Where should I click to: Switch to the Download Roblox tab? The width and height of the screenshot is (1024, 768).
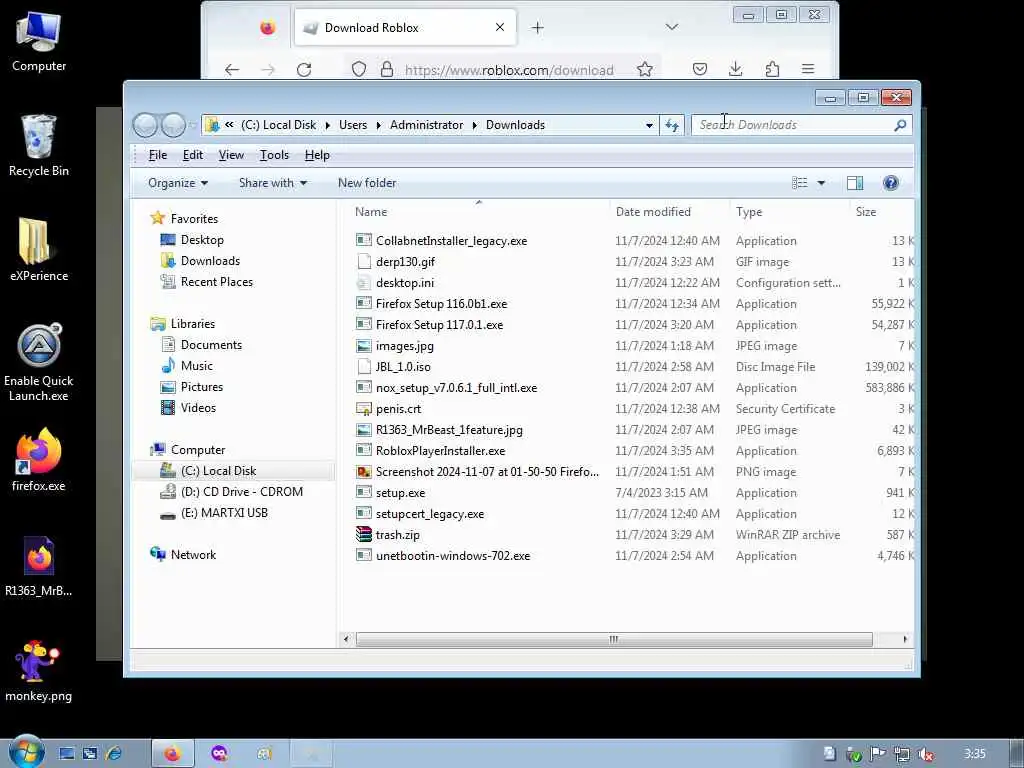click(405, 27)
